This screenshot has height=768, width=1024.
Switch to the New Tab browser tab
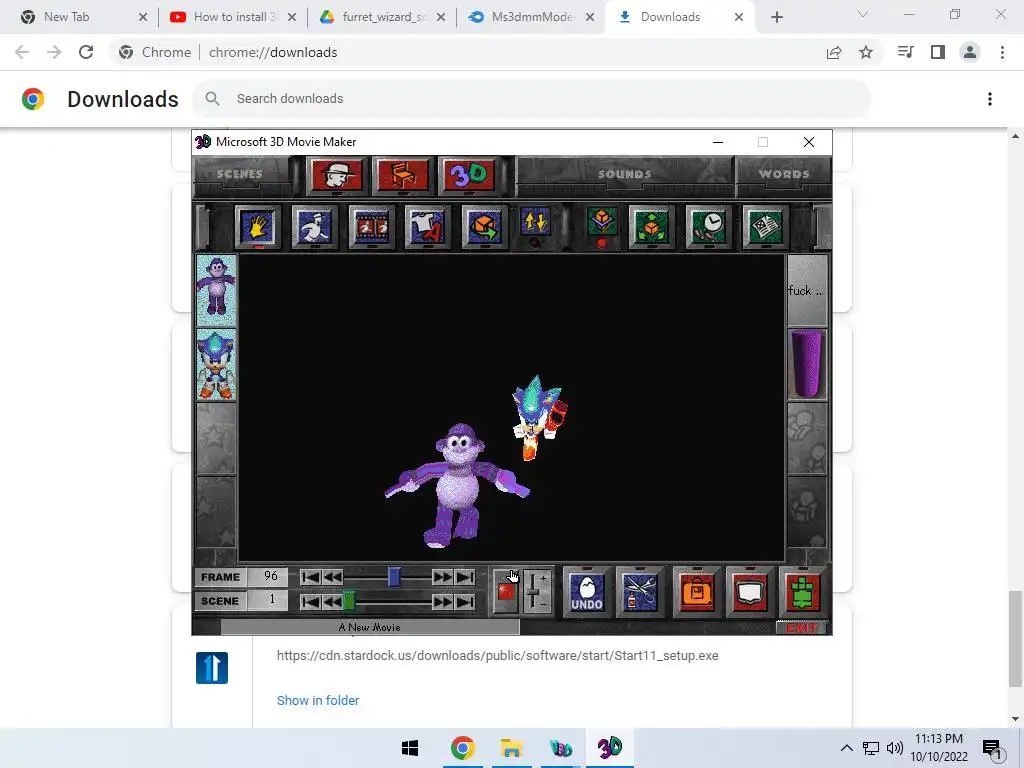click(x=85, y=17)
